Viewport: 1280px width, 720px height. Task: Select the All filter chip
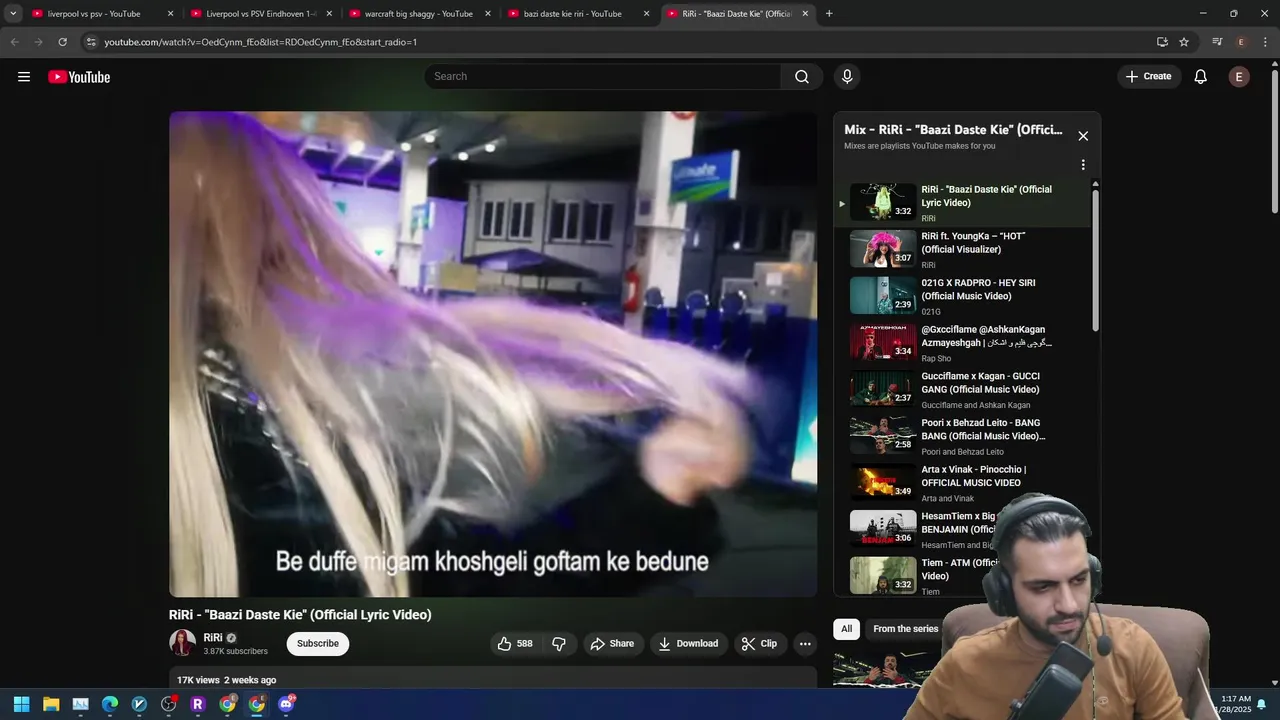847,629
